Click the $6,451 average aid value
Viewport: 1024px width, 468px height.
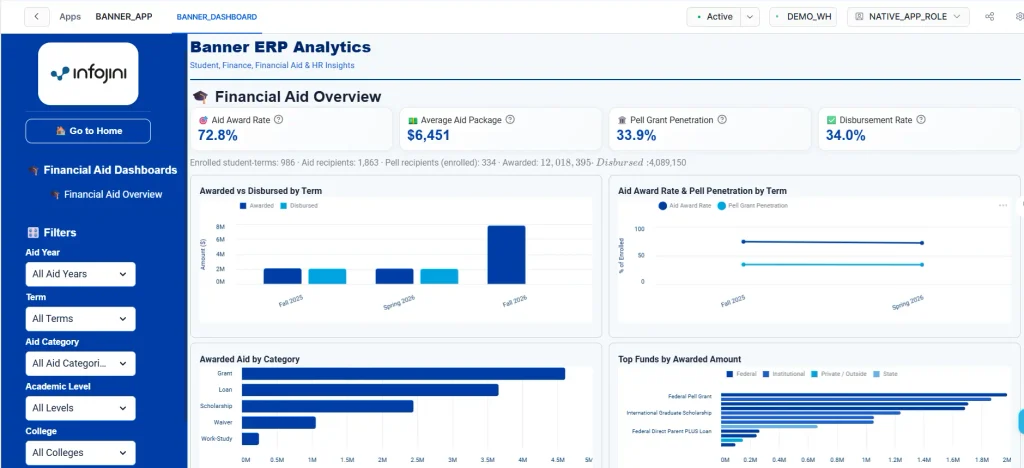click(x=428, y=136)
